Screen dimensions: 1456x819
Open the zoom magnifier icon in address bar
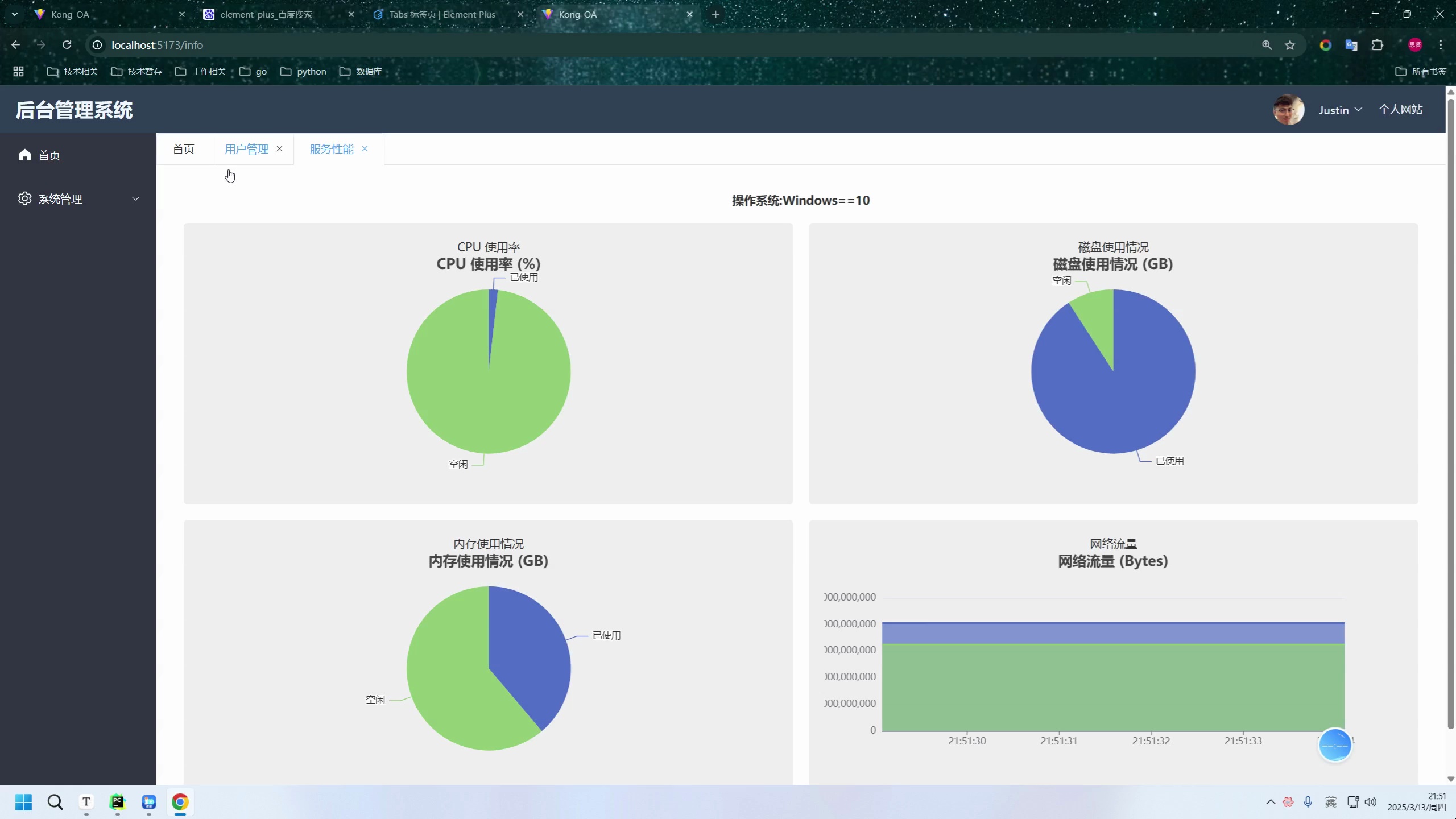(1267, 45)
